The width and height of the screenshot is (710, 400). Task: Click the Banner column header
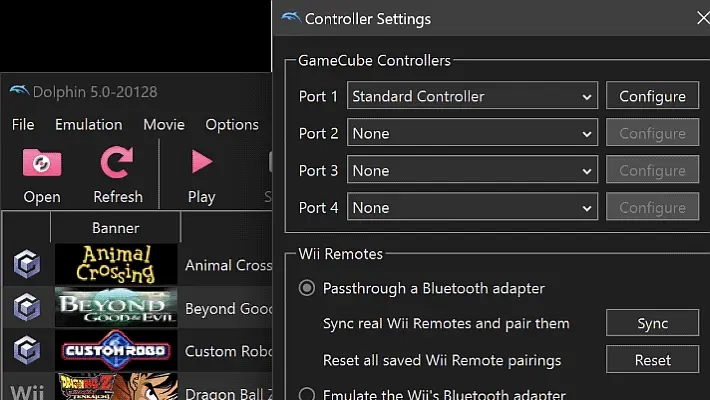click(115, 228)
